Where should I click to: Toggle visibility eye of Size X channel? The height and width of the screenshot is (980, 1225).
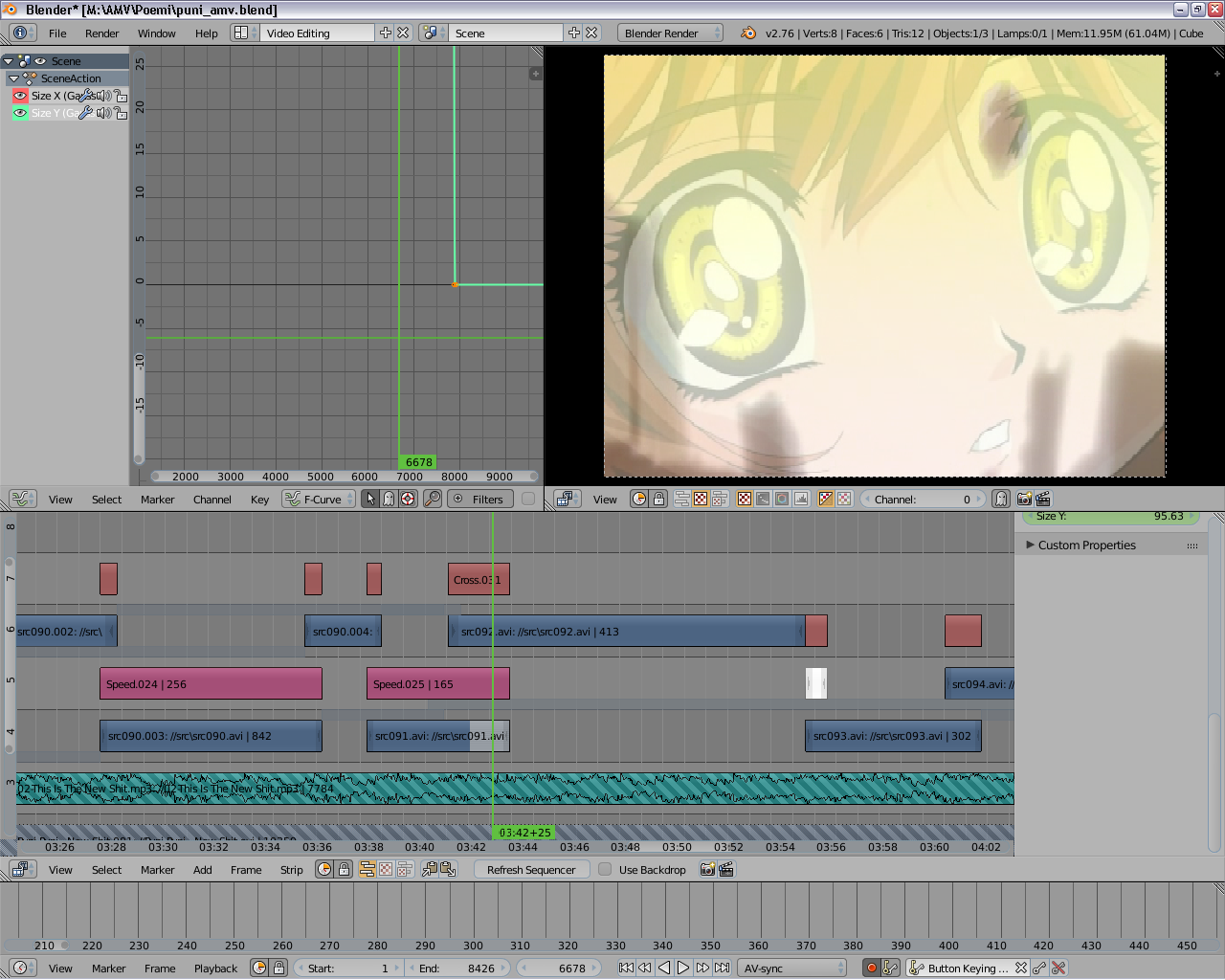coord(20,96)
